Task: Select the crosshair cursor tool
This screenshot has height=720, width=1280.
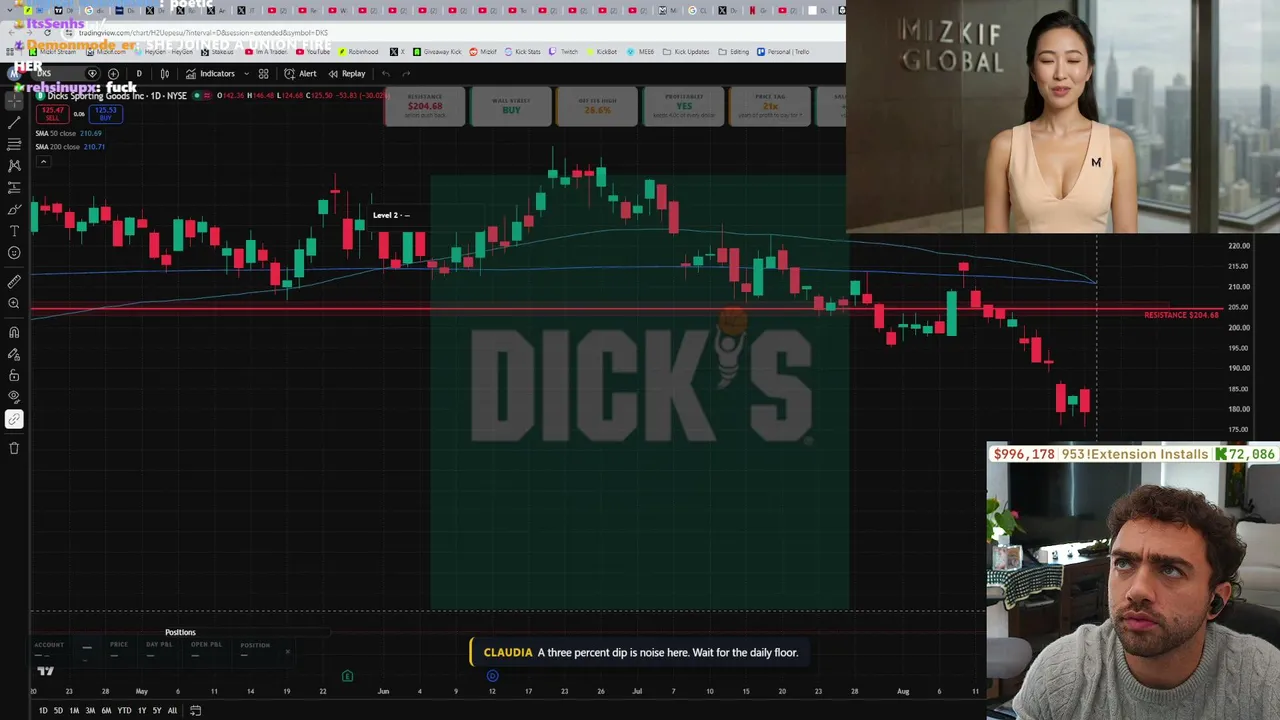Action: click(14, 101)
